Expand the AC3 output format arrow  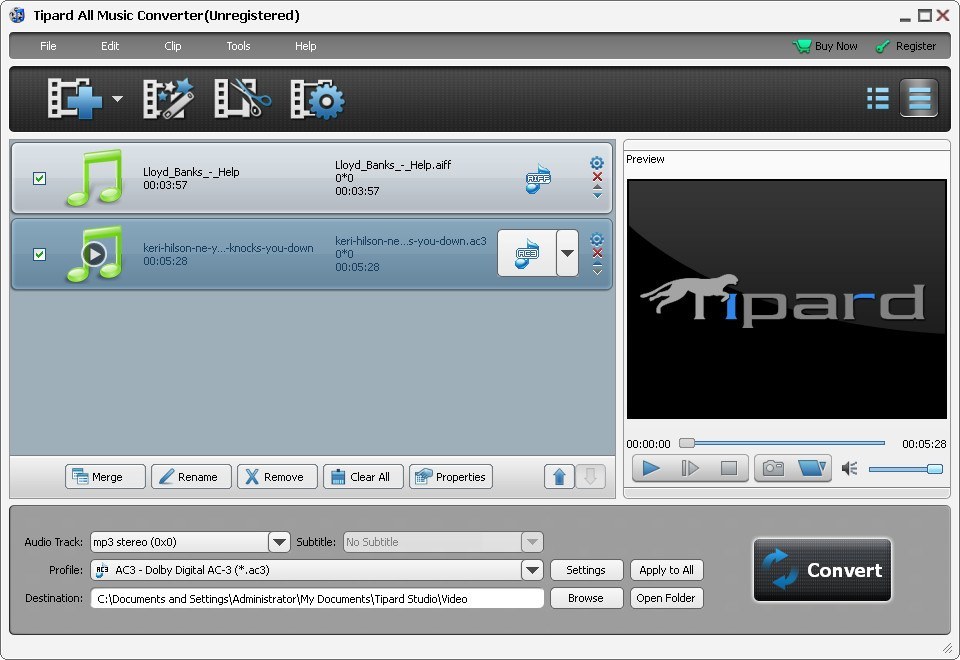click(x=567, y=253)
